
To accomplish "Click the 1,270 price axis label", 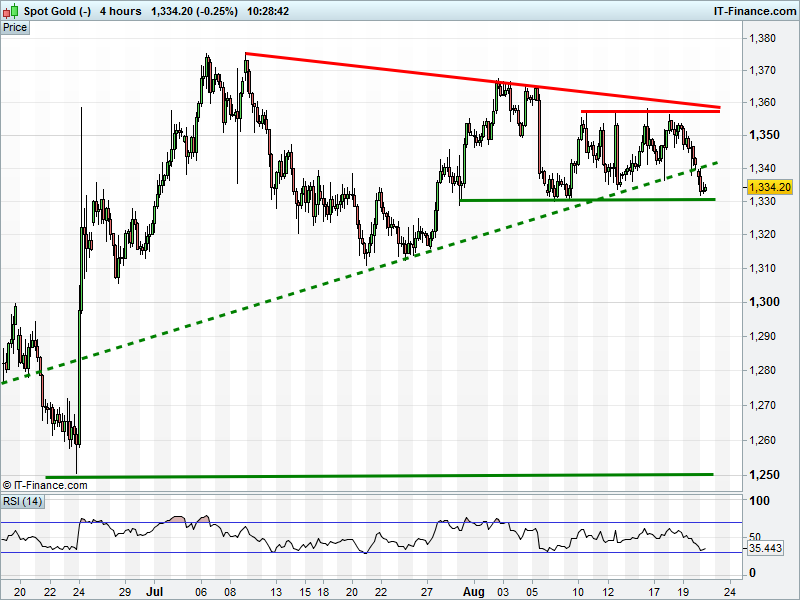I will tap(762, 405).
